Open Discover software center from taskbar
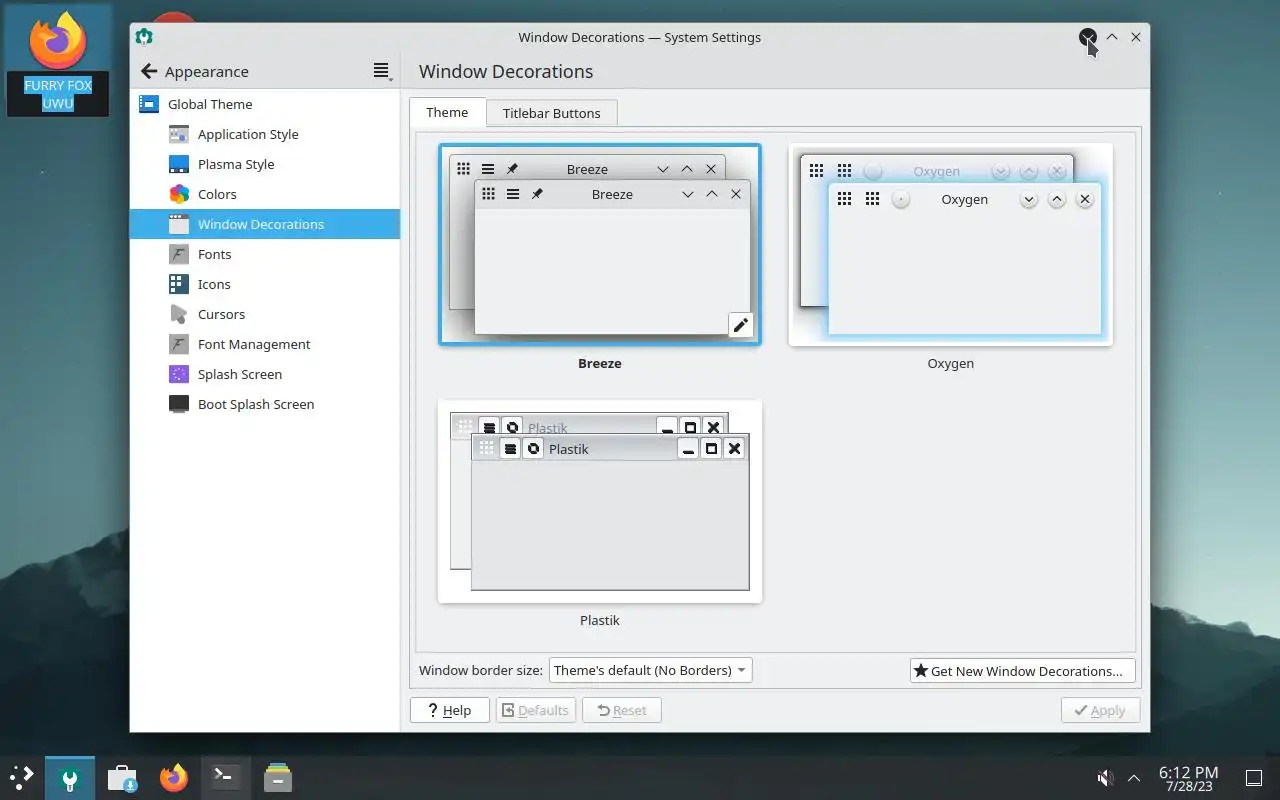Image resolution: width=1280 pixels, height=800 pixels. [122, 777]
